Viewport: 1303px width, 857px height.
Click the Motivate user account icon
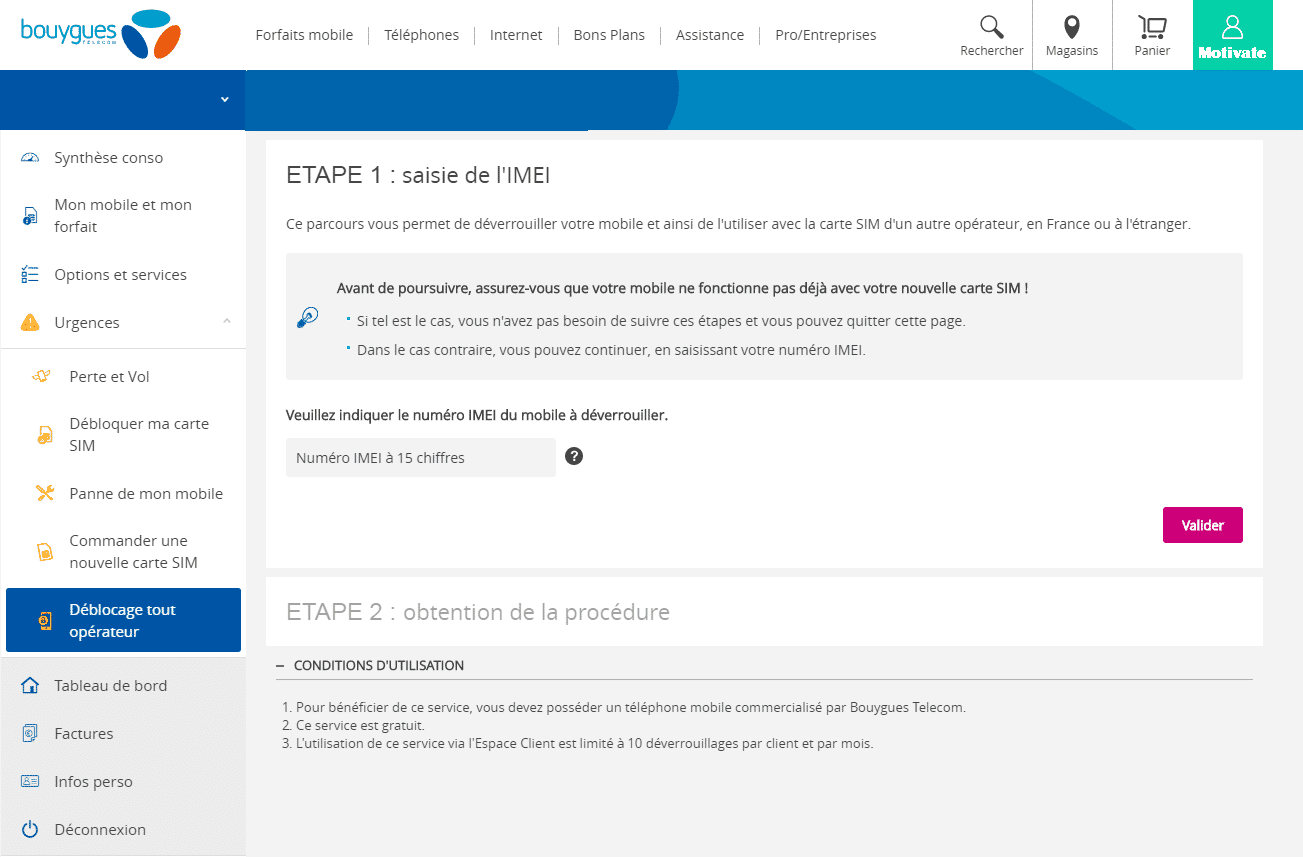pos(1232,27)
